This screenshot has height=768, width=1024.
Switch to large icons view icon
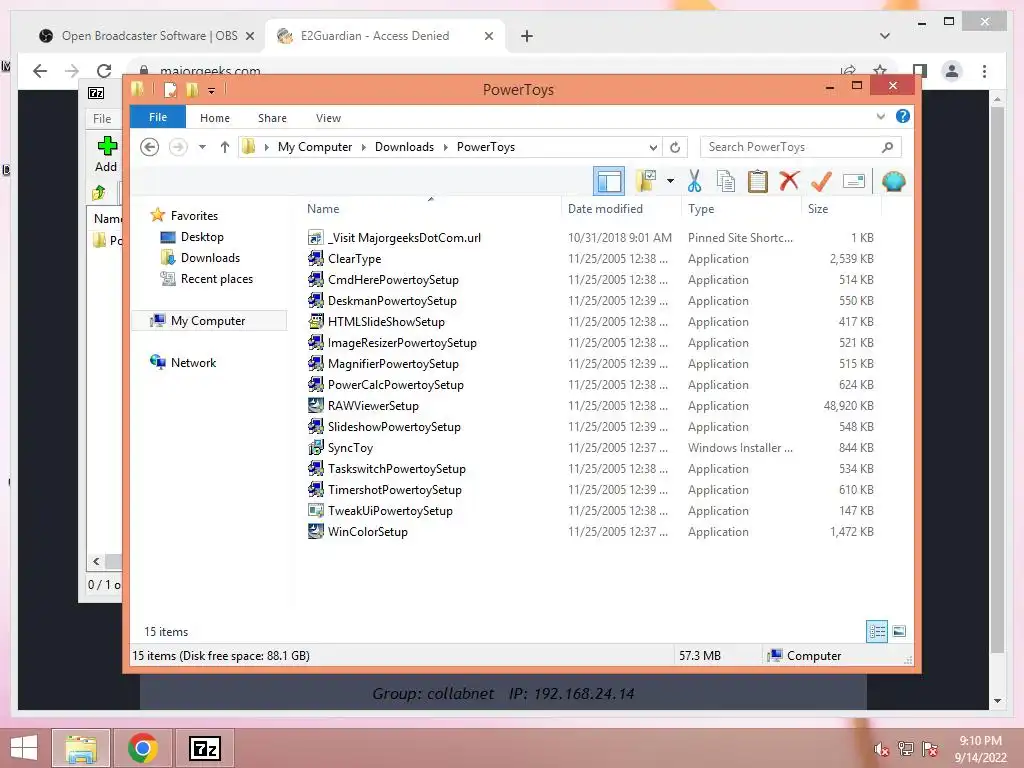click(899, 631)
